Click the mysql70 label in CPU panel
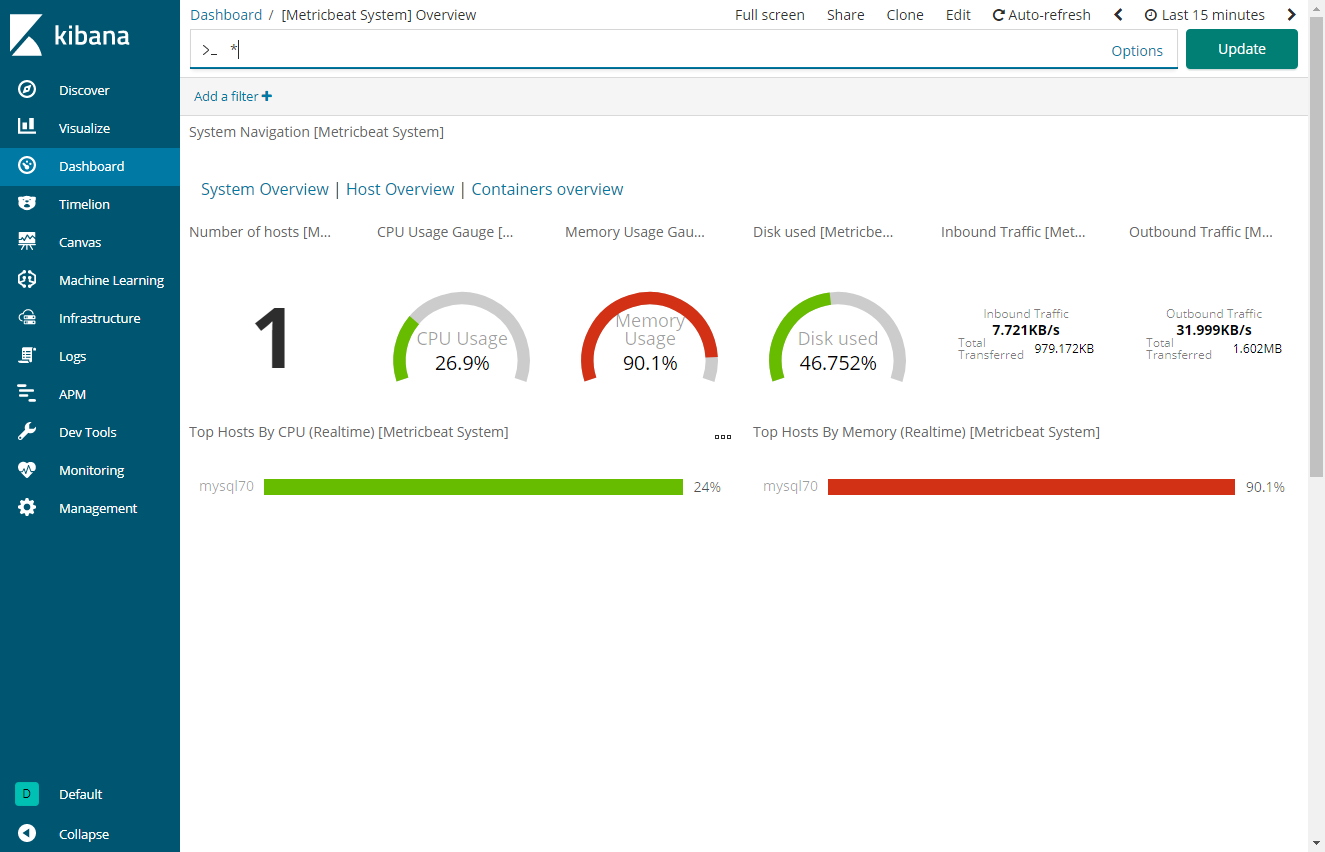The image size is (1325, 852). 226,487
